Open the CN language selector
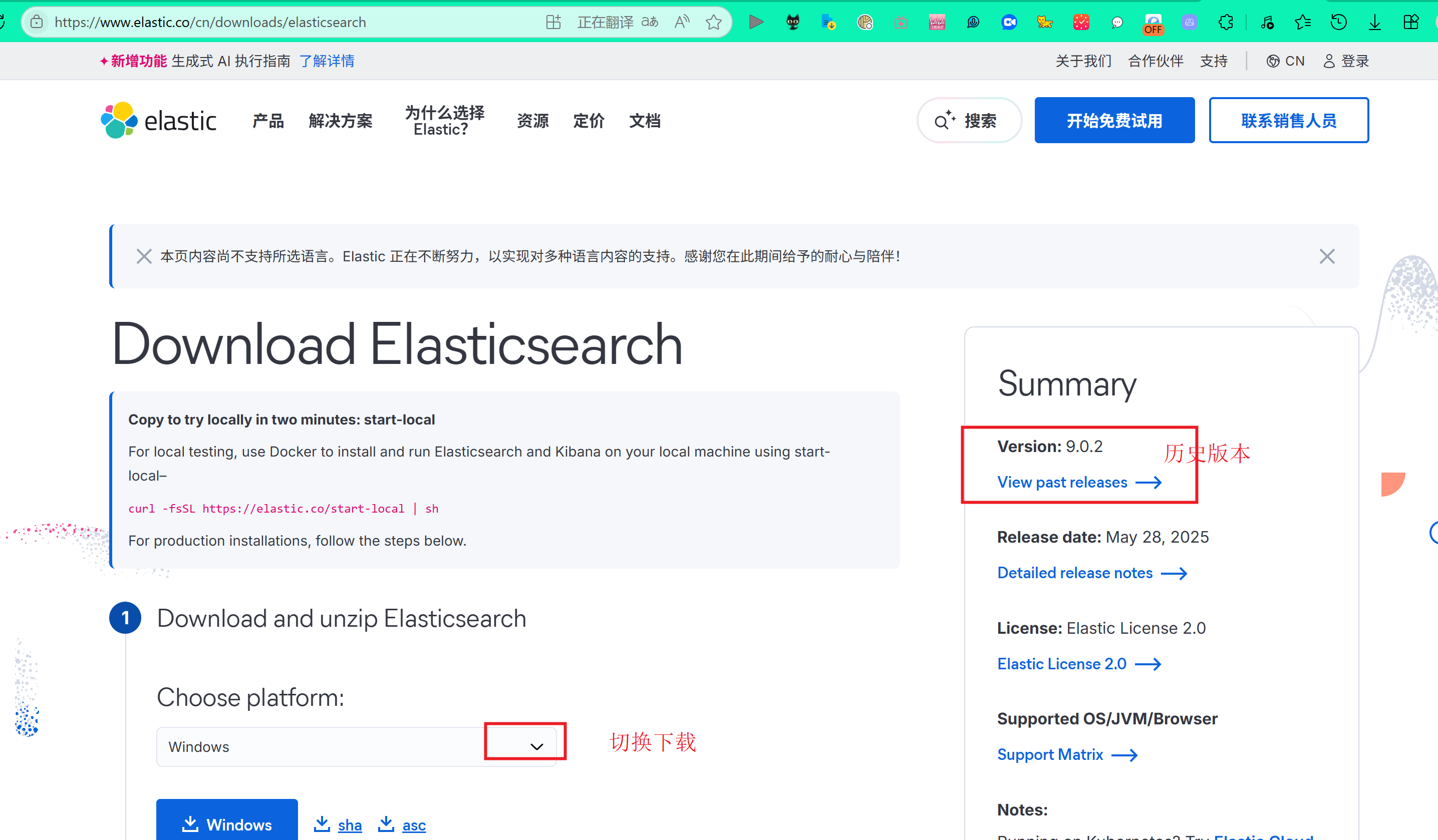The height and width of the screenshot is (840, 1438). (x=1285, y=61)
